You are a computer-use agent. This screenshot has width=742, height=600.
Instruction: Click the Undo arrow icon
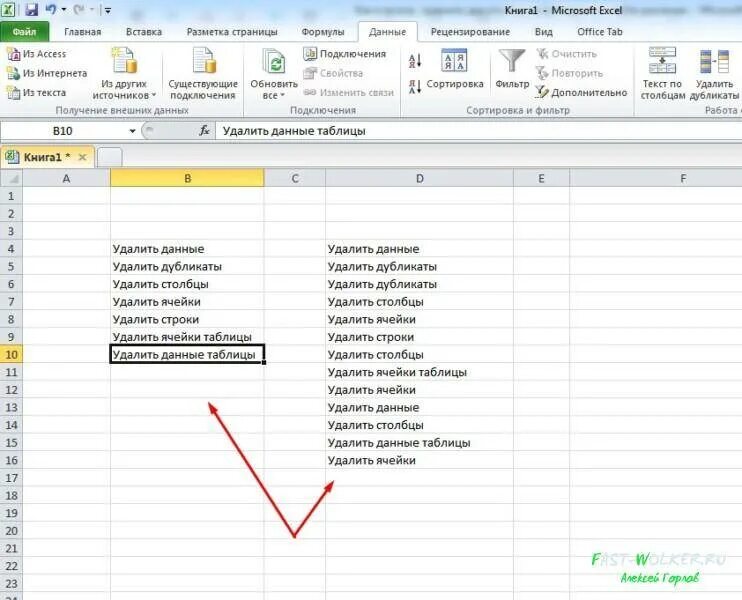(51, 9)
